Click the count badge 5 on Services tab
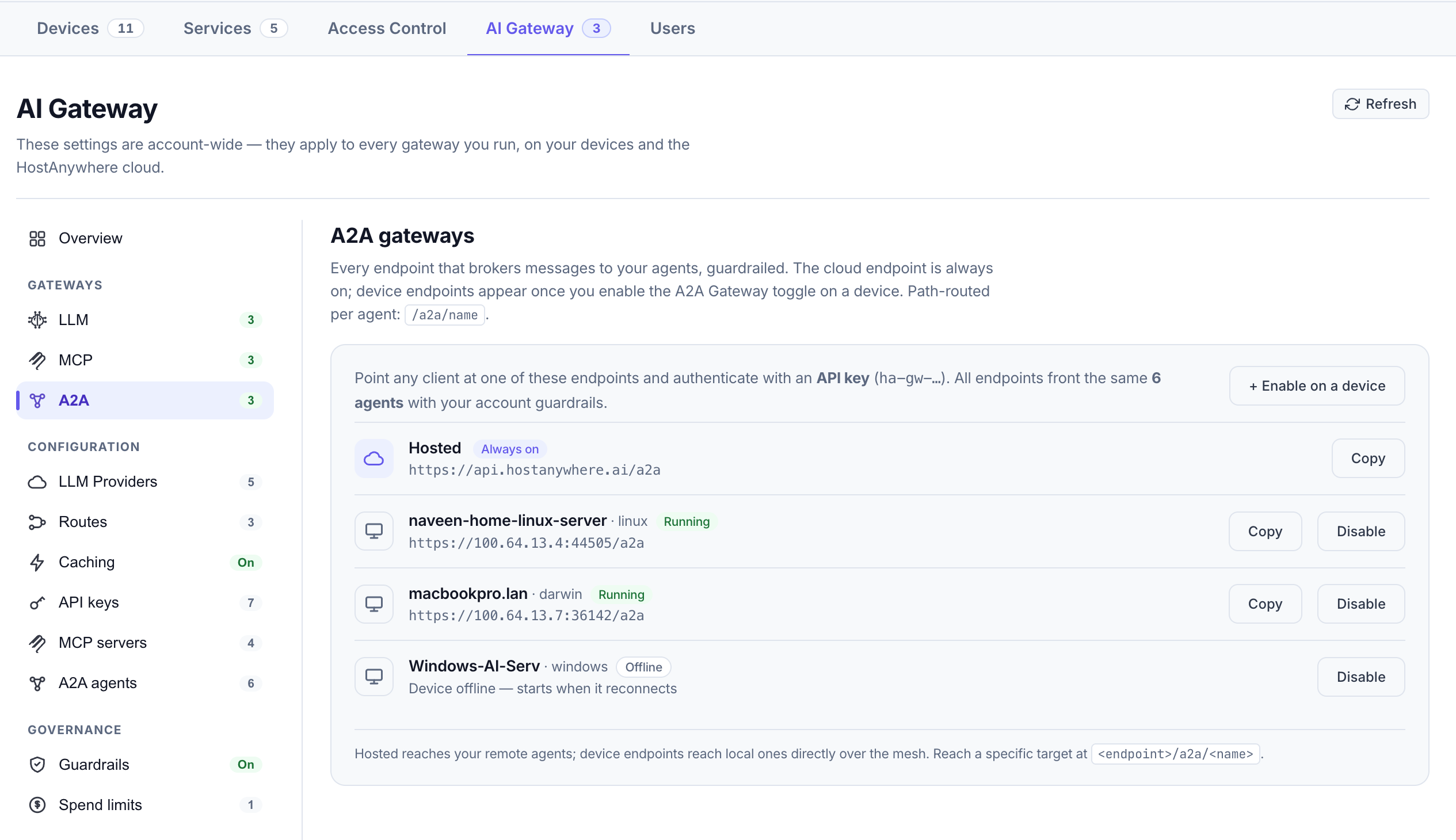Image resolution: width=1456 pixels, height=840 pixels. tap(273, 28)
